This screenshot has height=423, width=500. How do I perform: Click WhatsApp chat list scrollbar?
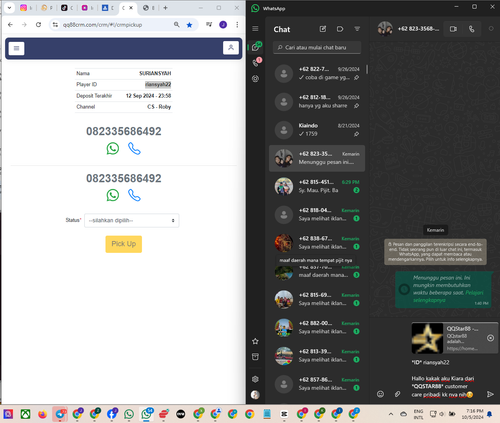pyautogui.click(x=367, y=69)
